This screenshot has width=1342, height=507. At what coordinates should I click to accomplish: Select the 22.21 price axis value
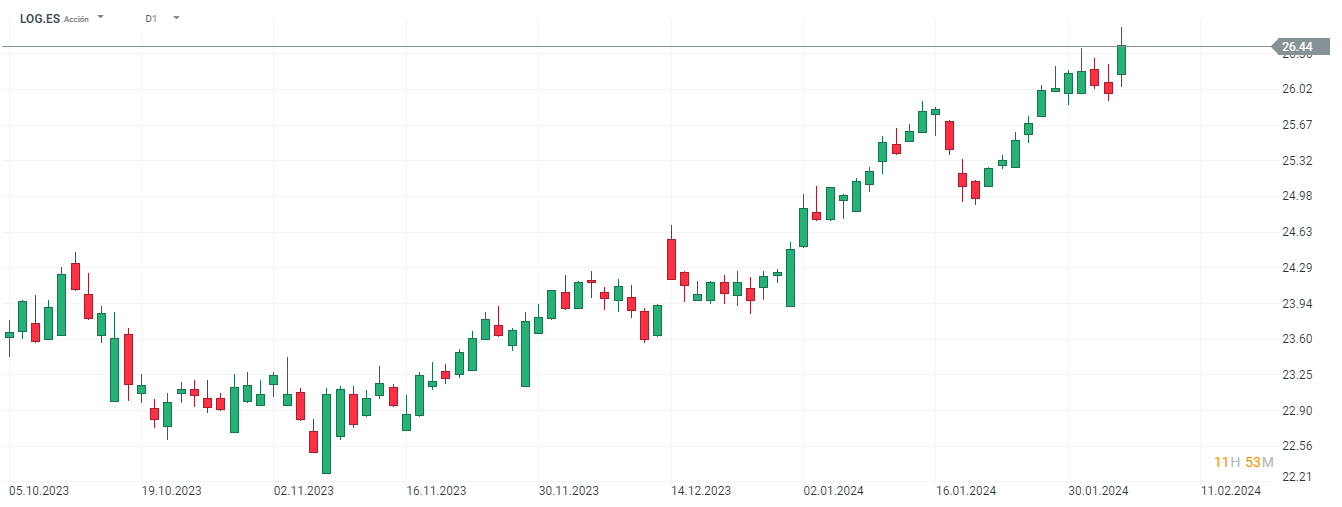click(1297, 477)
